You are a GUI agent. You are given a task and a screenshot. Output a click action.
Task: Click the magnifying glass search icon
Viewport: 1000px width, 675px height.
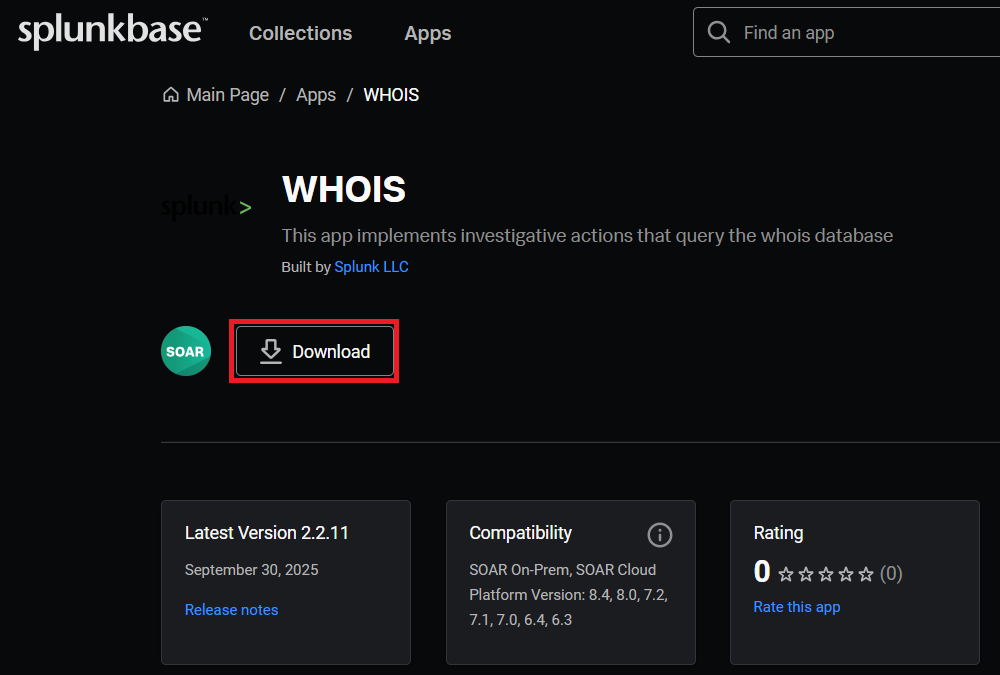click(718, 33)
